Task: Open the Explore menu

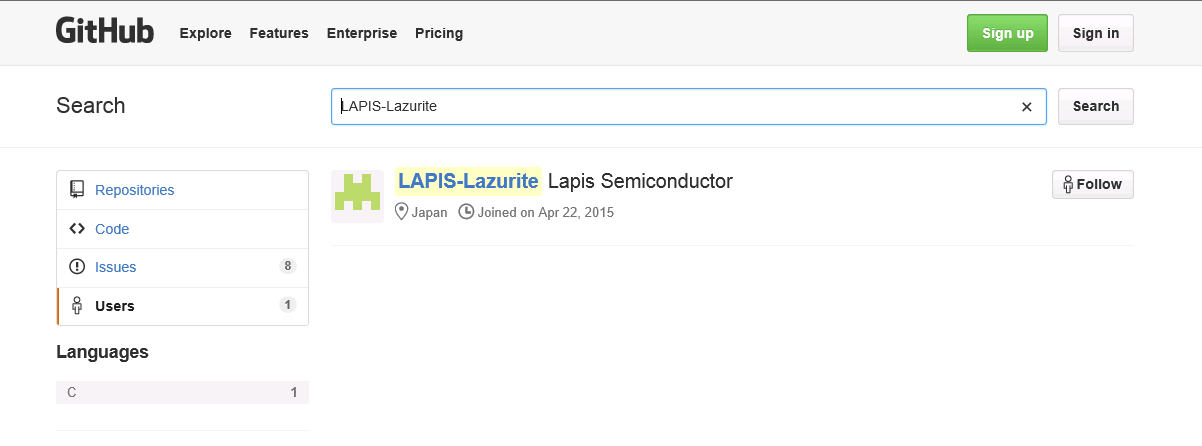Action: [205, 33]
